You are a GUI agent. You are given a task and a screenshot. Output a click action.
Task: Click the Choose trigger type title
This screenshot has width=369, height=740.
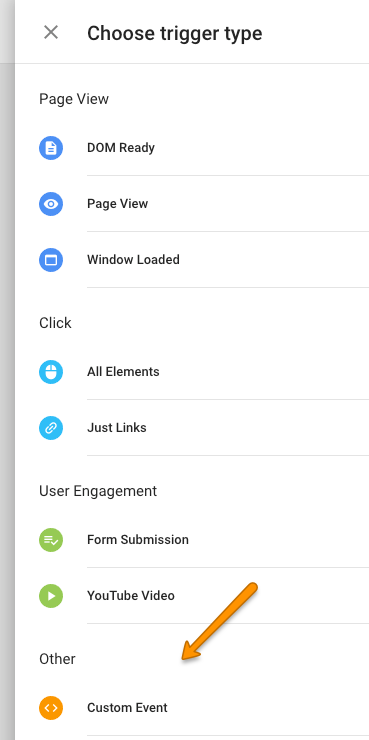[x=175, y=34]
